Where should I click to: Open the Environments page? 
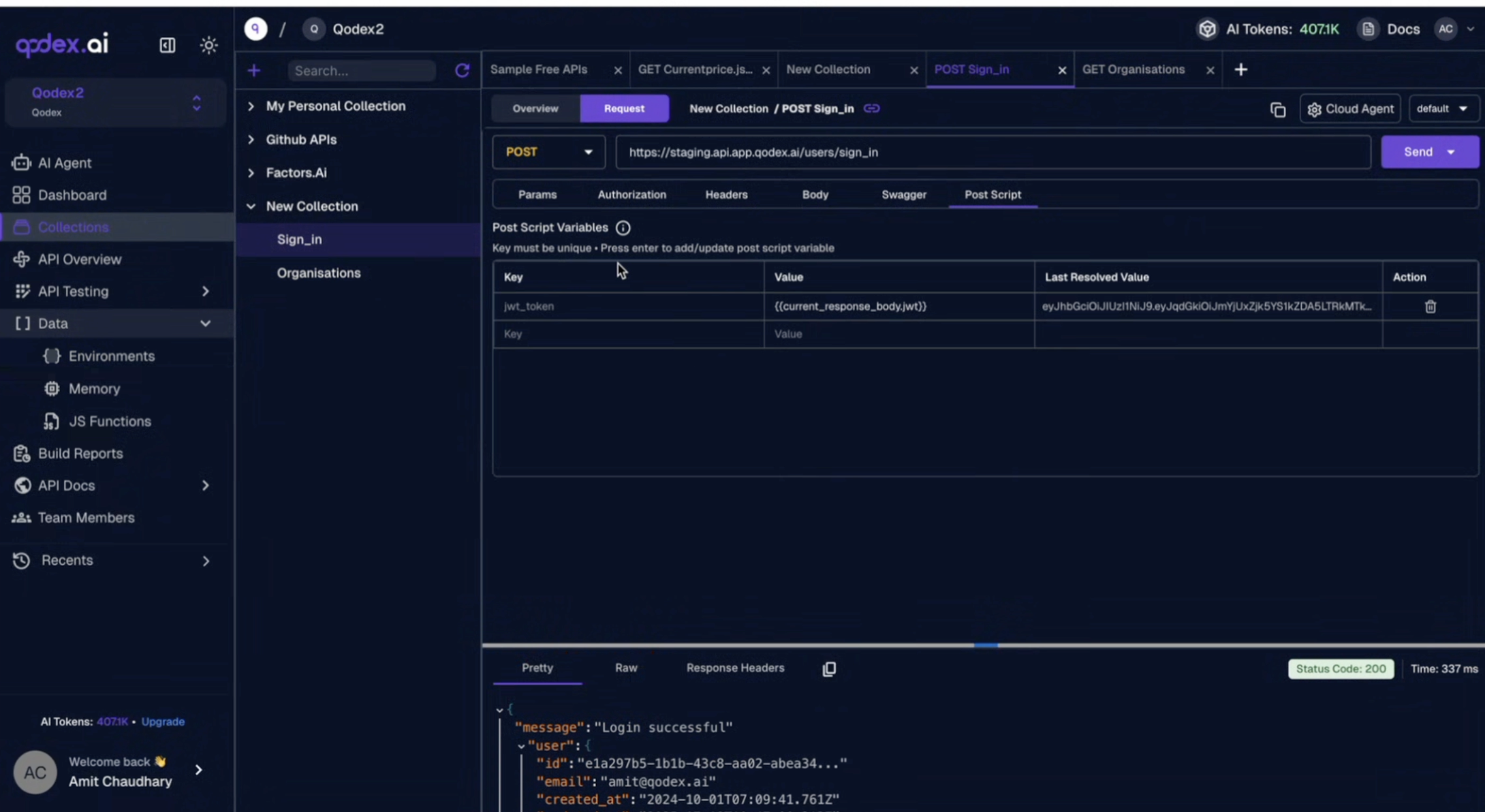[111, 356]
